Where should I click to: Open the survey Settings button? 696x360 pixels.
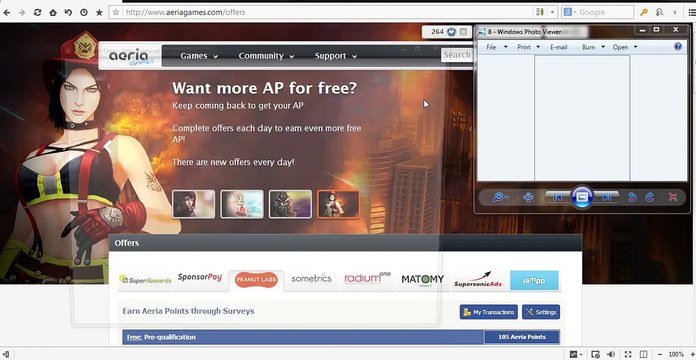point(541,312)
